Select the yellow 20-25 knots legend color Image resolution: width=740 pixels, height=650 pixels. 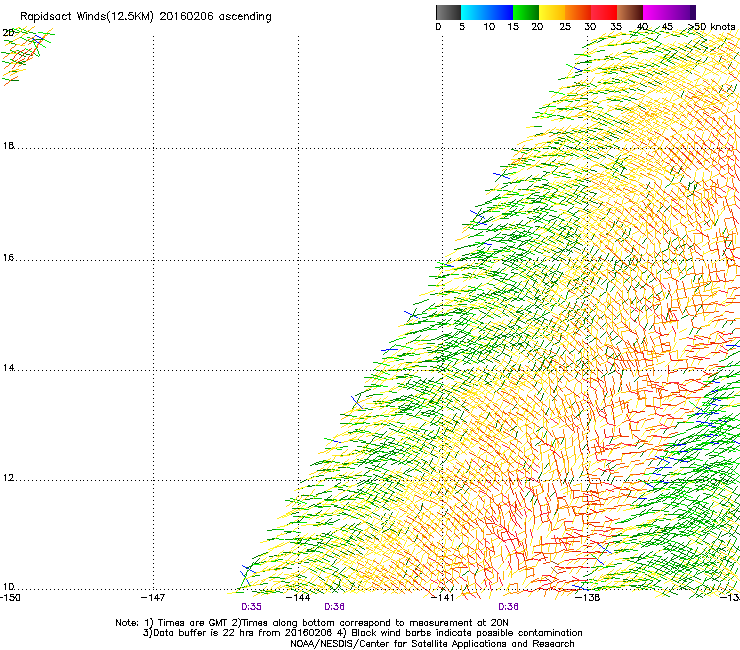[x=552, y=12]
